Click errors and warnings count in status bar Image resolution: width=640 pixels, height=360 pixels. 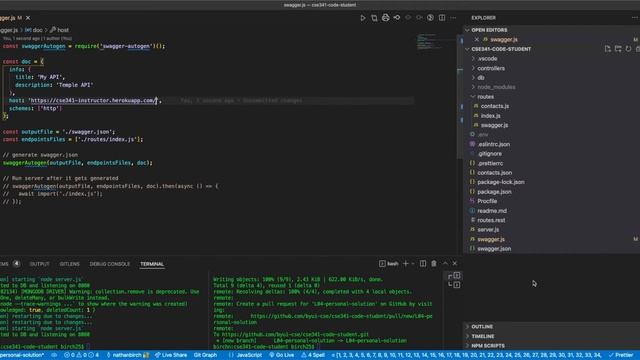(81, 355)
